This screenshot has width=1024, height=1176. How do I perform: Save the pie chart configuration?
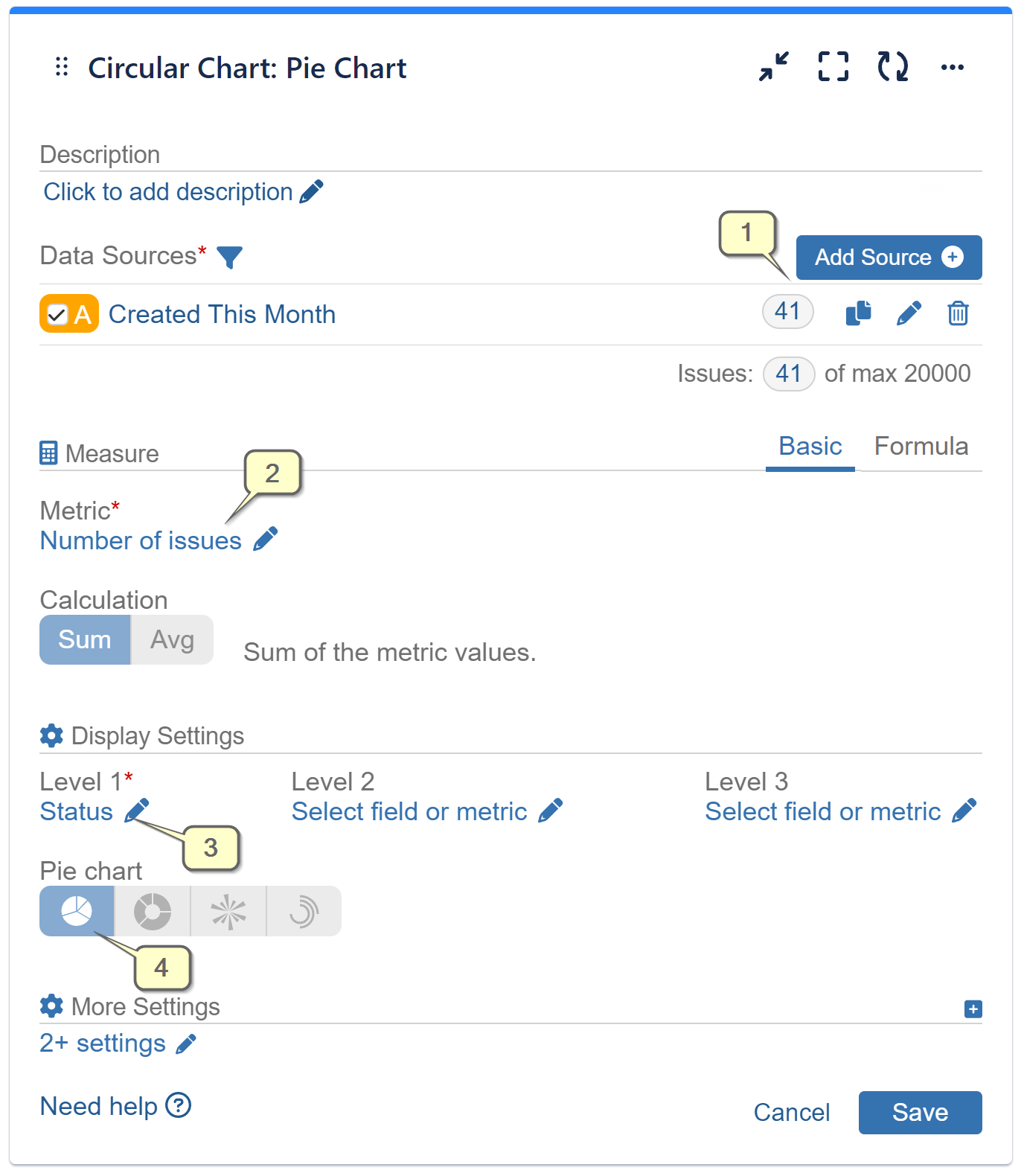[920, 1112]
